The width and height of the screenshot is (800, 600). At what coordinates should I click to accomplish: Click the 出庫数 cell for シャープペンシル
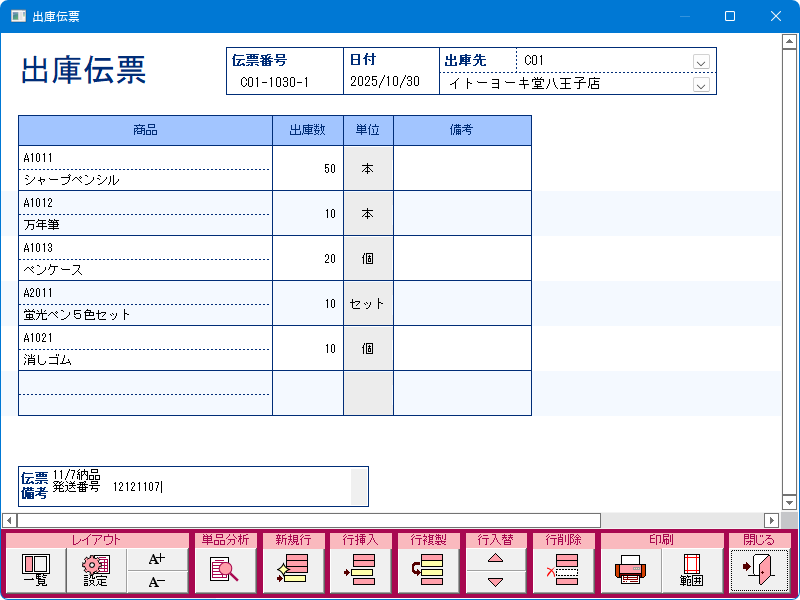(x=307, y=169)
